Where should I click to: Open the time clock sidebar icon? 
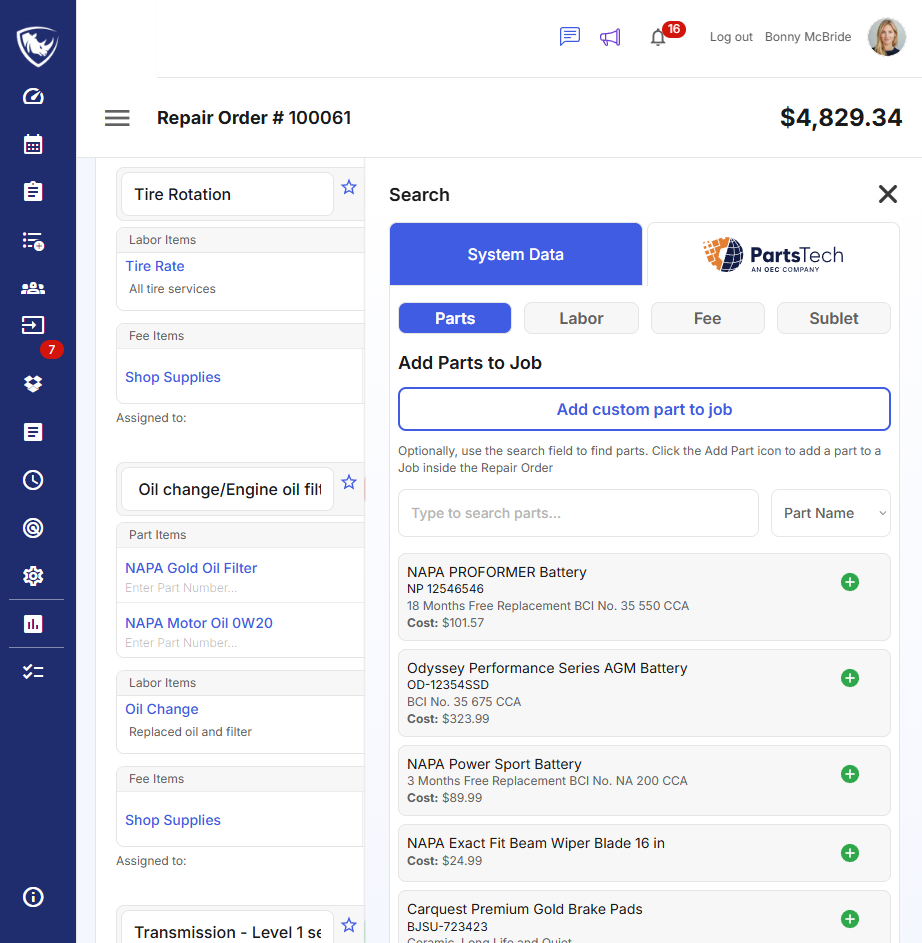(33, 480)
